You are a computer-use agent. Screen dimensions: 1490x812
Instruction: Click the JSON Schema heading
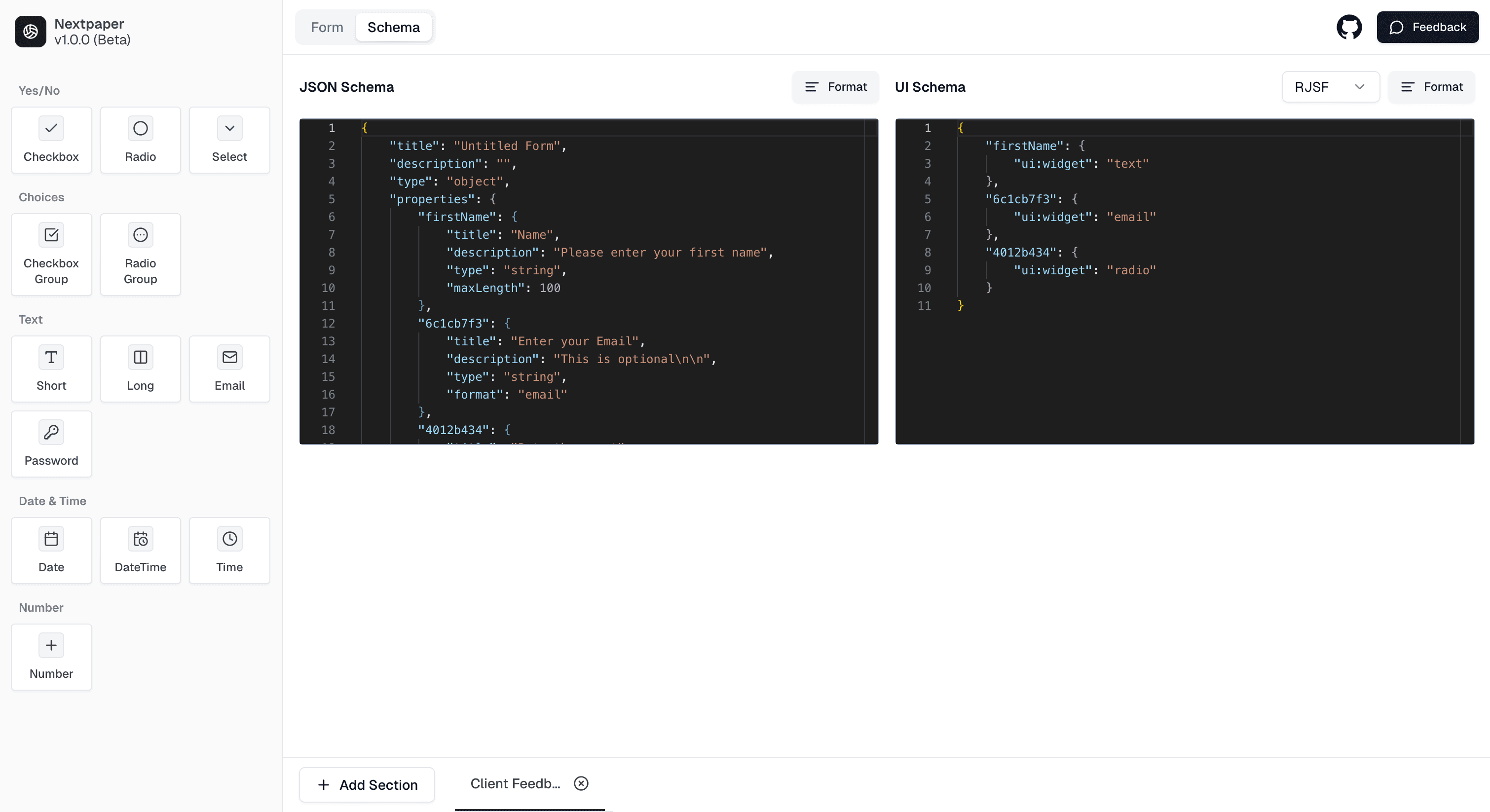346,87
